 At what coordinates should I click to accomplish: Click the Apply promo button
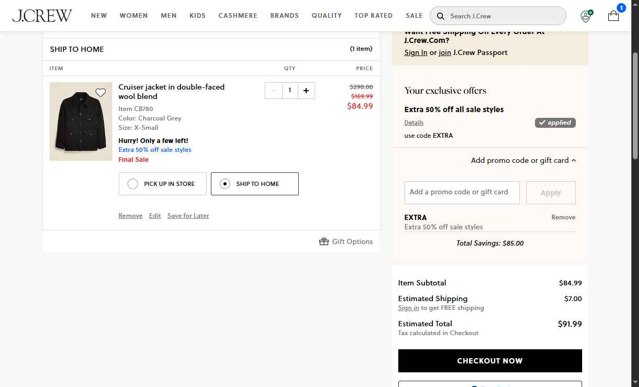(x=551, y=193)
